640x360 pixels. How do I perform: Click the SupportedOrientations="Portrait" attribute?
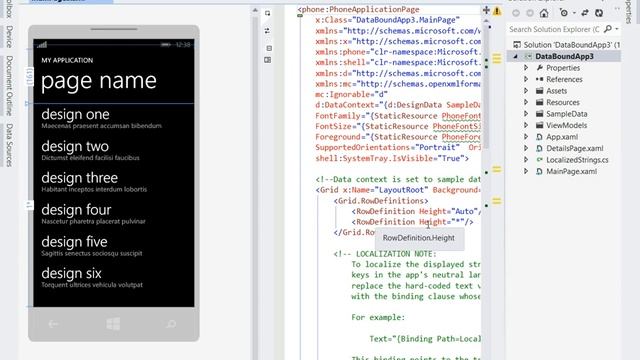click(x=387, y=147)
